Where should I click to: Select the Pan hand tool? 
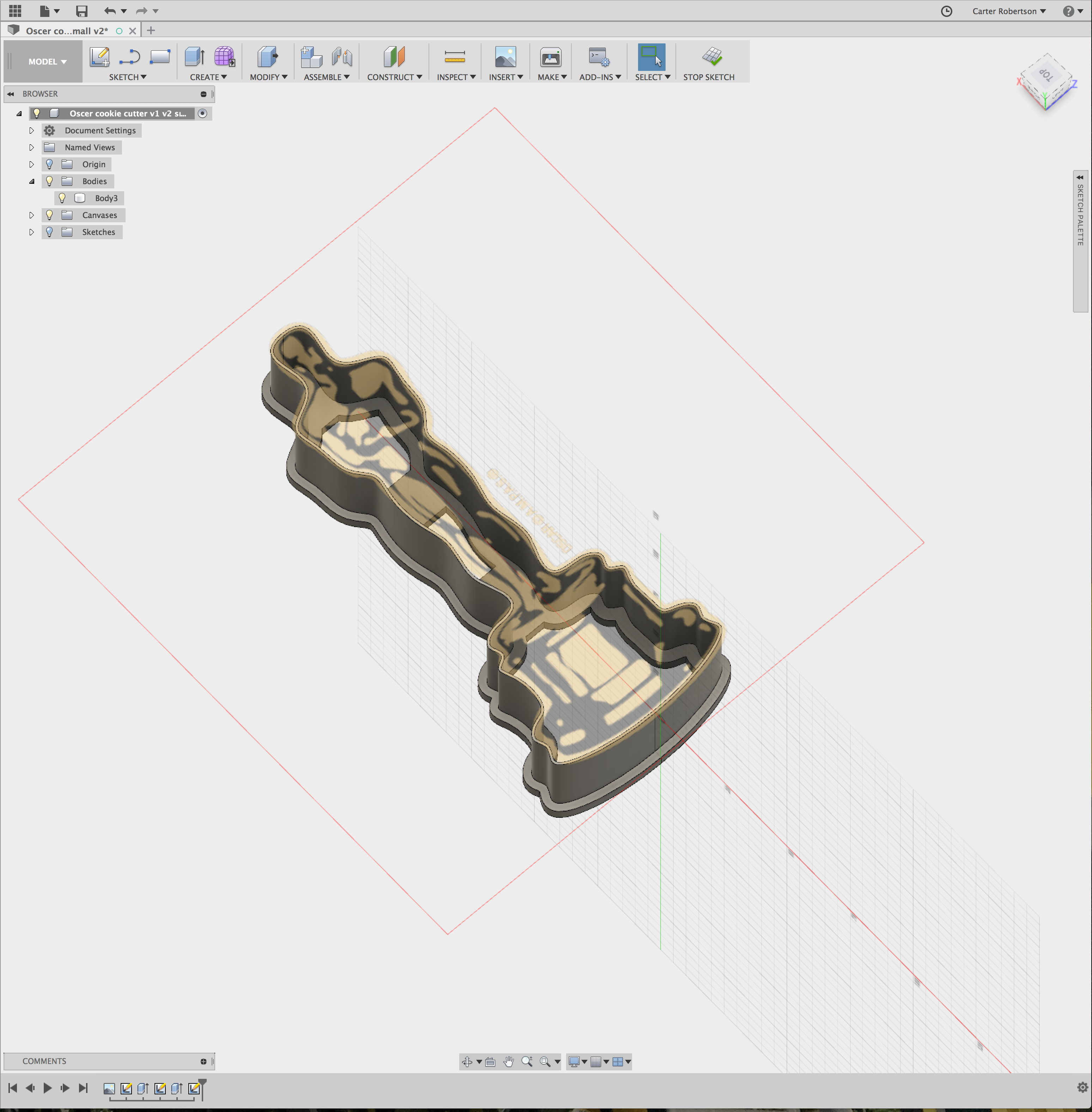click(x=509, y=1062)
